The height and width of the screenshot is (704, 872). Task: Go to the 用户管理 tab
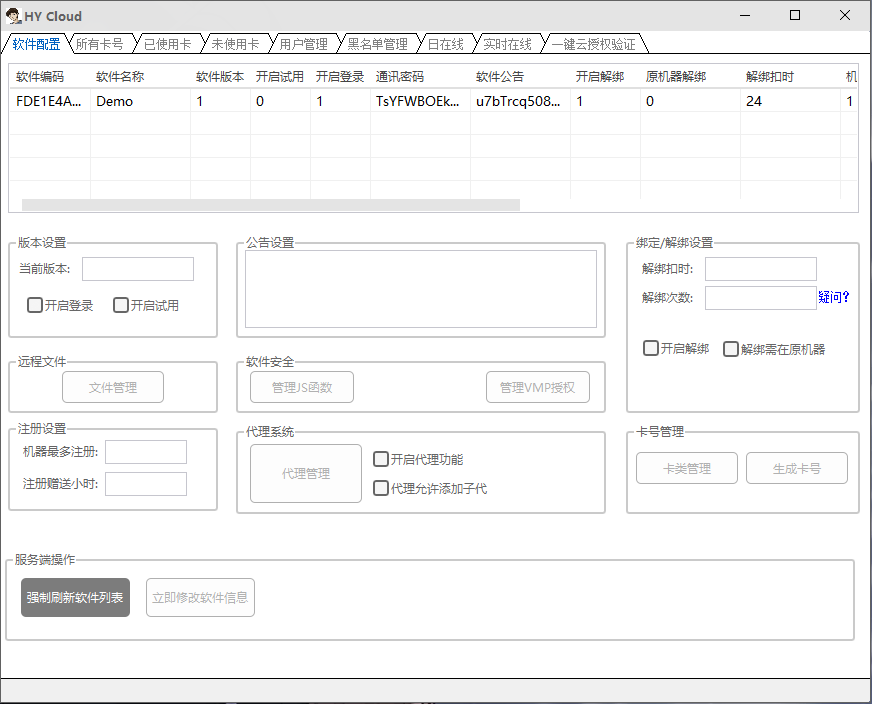(x=303, y=44)
